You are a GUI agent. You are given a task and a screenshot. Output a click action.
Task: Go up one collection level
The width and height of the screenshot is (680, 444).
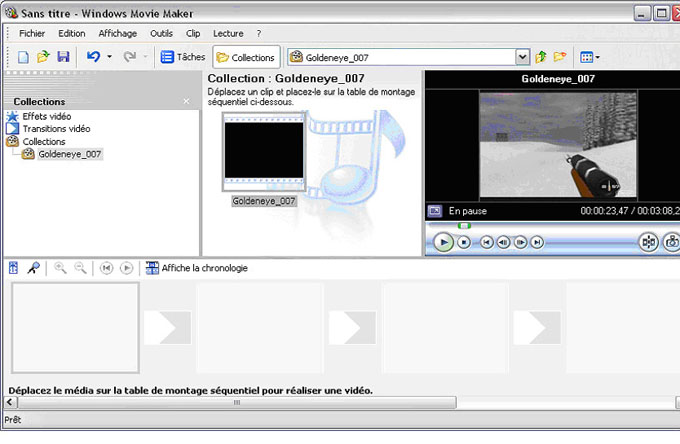coord(540,57)
